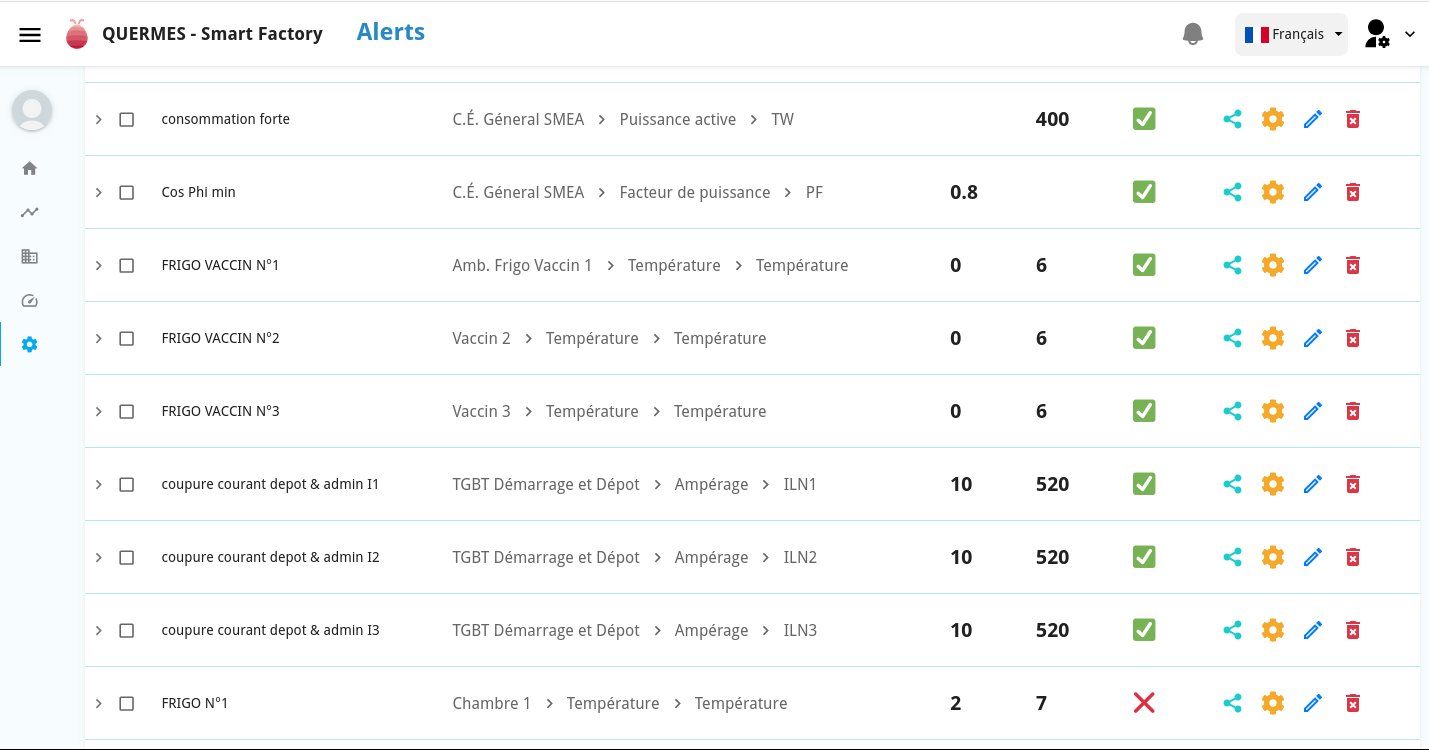Open sidebar gauge dashboard icon
1429x750 pixels.
pos(30,300)
